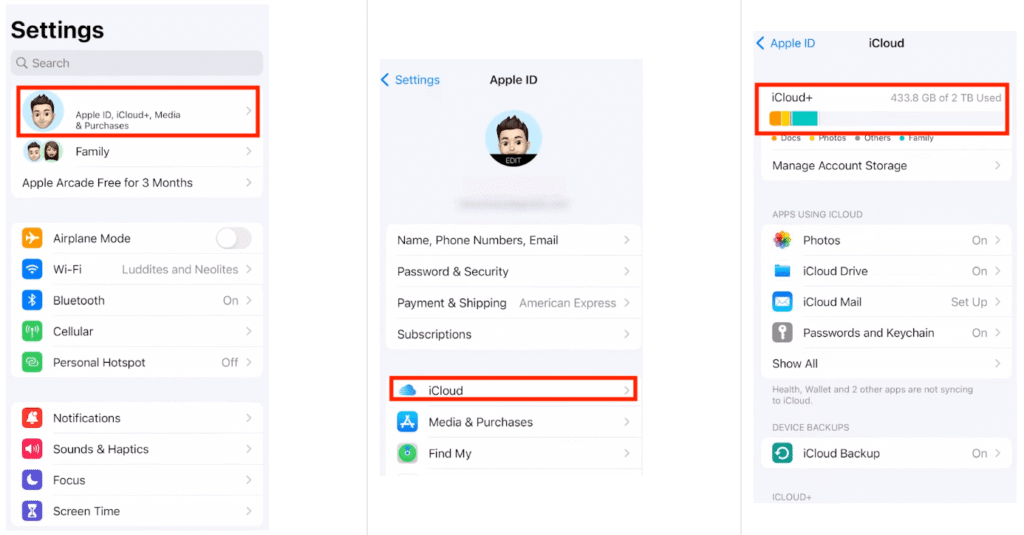
Task: Select the Family row label
Action: pyautogui.click(x=92, y=152)
